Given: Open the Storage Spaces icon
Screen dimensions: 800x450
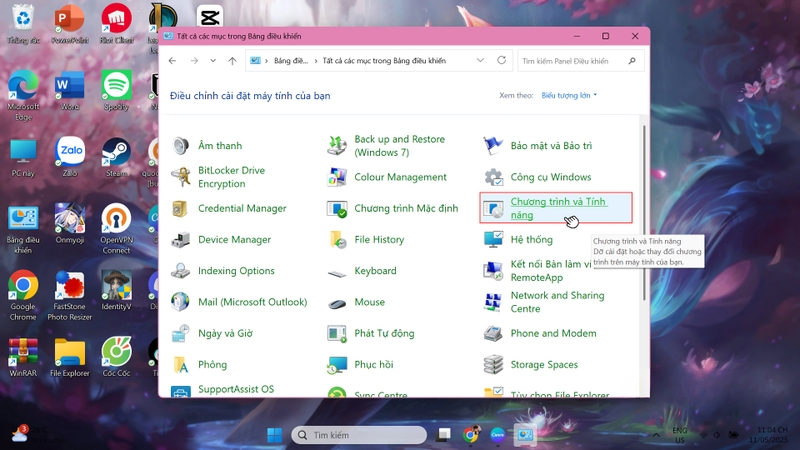Looking at the screenshot, I should (x=493, y=365).
